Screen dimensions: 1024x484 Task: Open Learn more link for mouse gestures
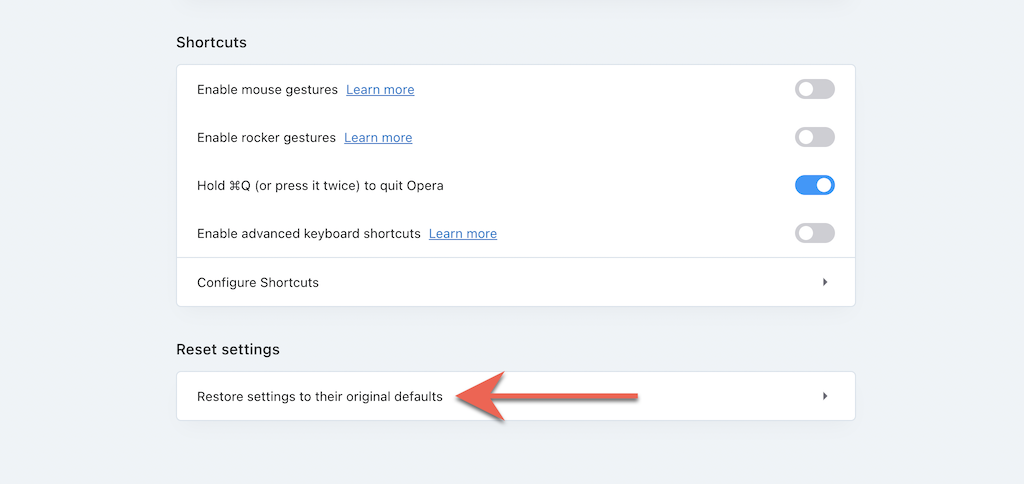380,90
